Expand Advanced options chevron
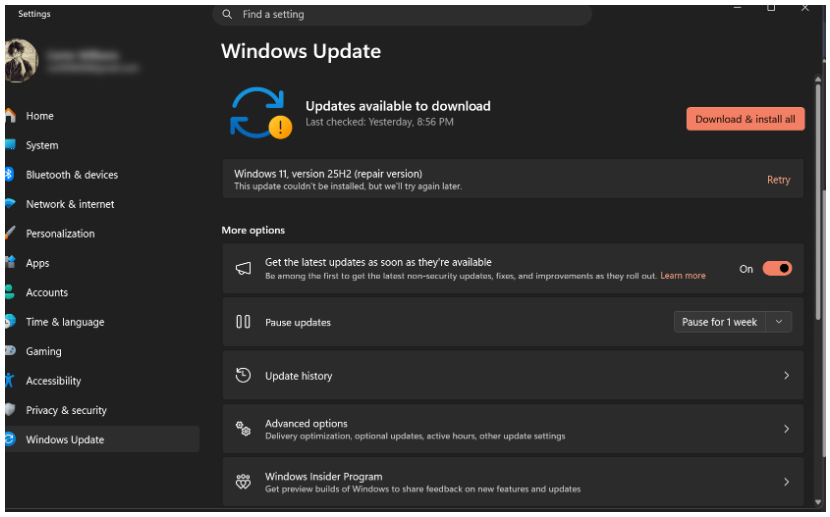The width and height of the screenshot is (830, 517). [786, 429]
